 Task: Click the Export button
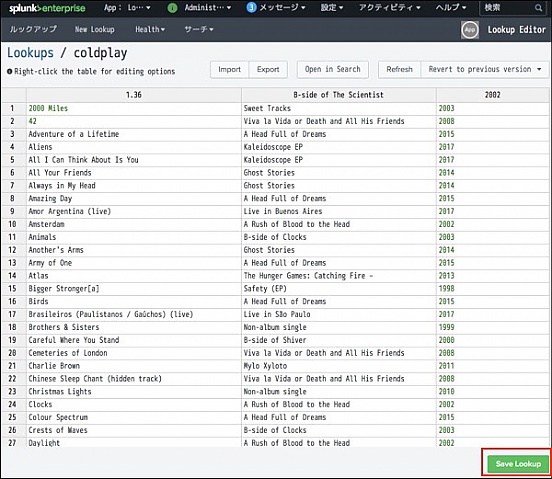coord(268,69)
